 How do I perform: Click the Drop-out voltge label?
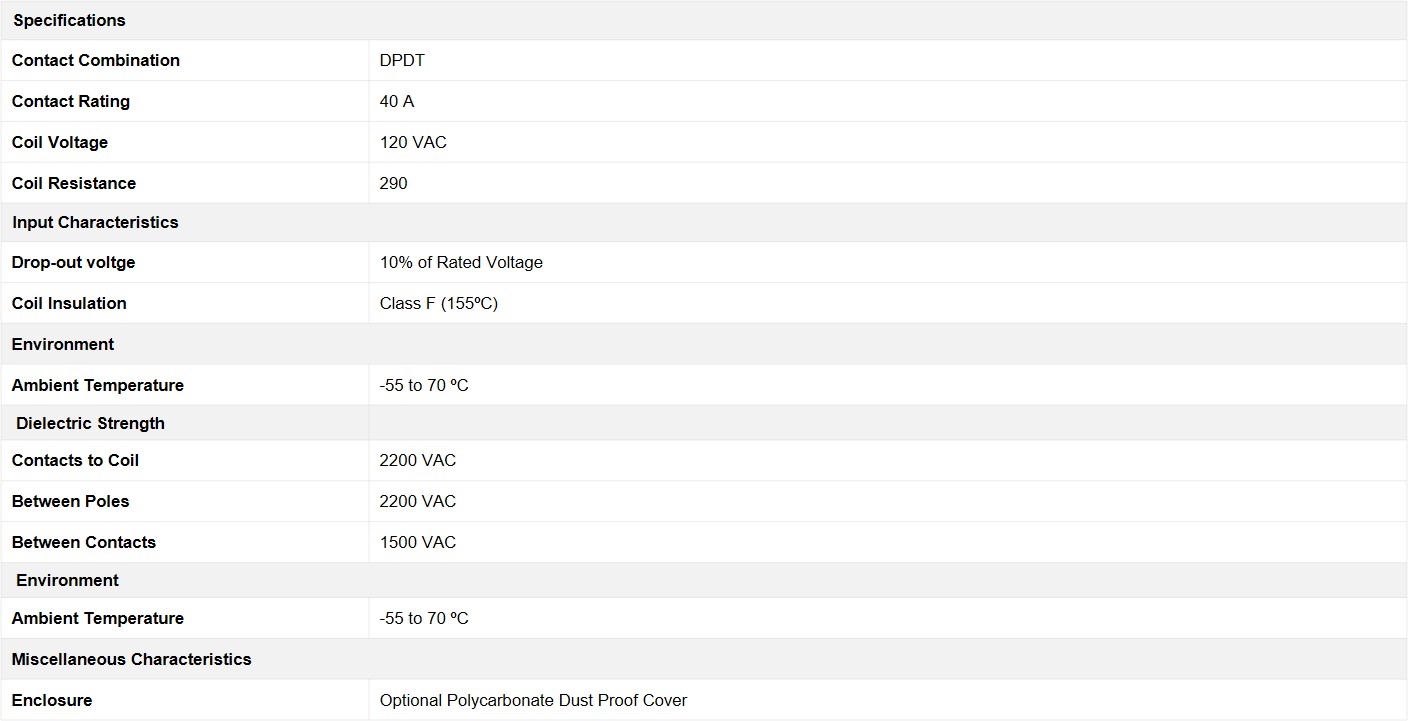coord(73,262)
